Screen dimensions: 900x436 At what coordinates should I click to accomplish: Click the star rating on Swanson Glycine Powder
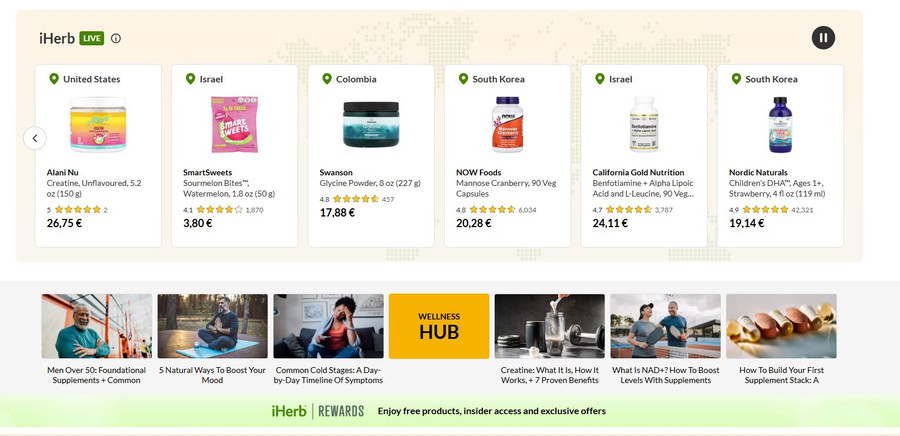(x=356, y=199)
